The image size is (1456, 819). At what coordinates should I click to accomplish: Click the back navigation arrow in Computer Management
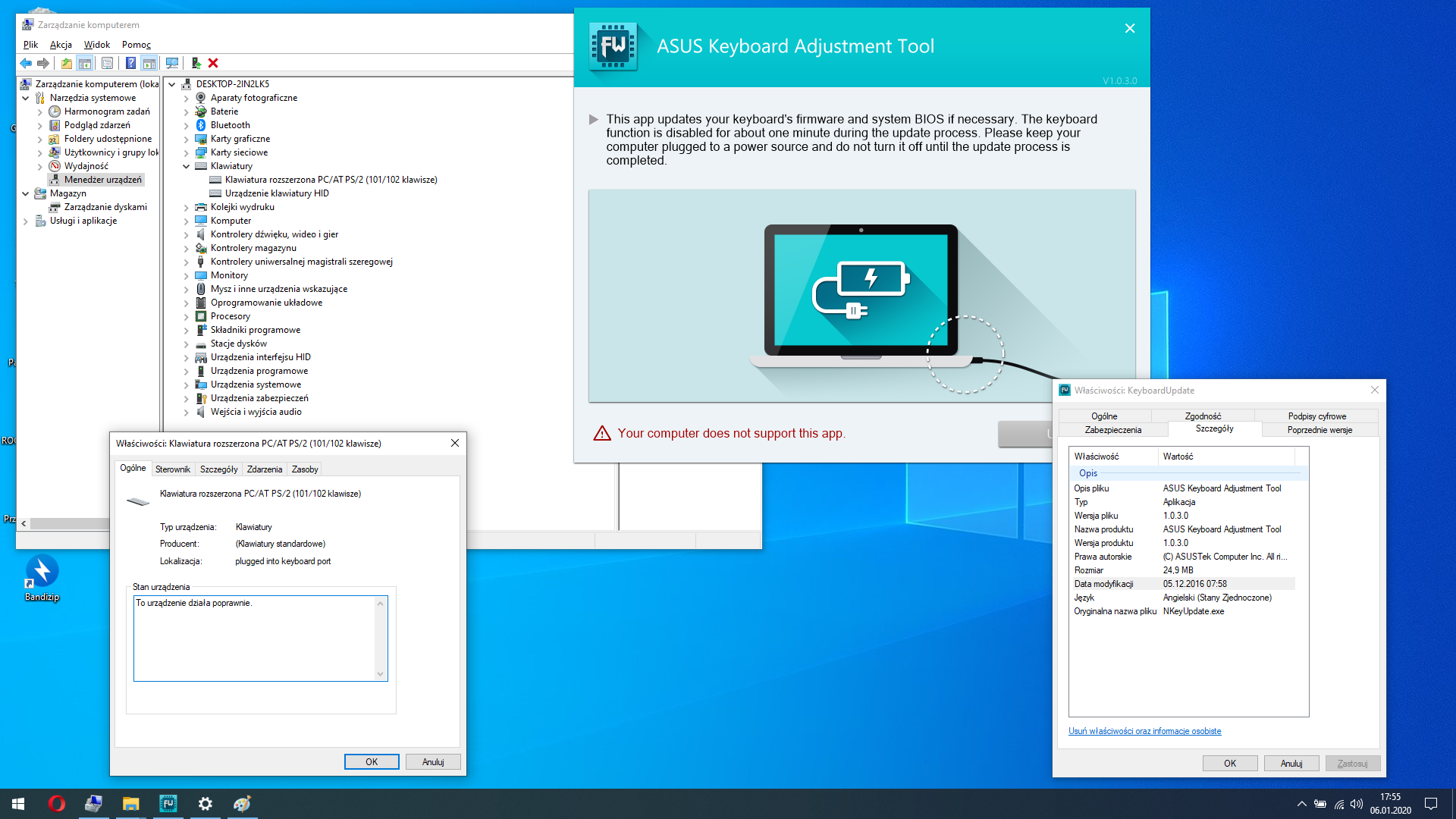click(x=26, y=63)
